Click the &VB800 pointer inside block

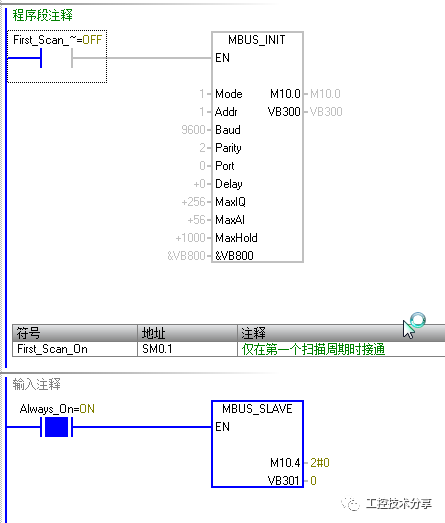[x=234, y=256]
